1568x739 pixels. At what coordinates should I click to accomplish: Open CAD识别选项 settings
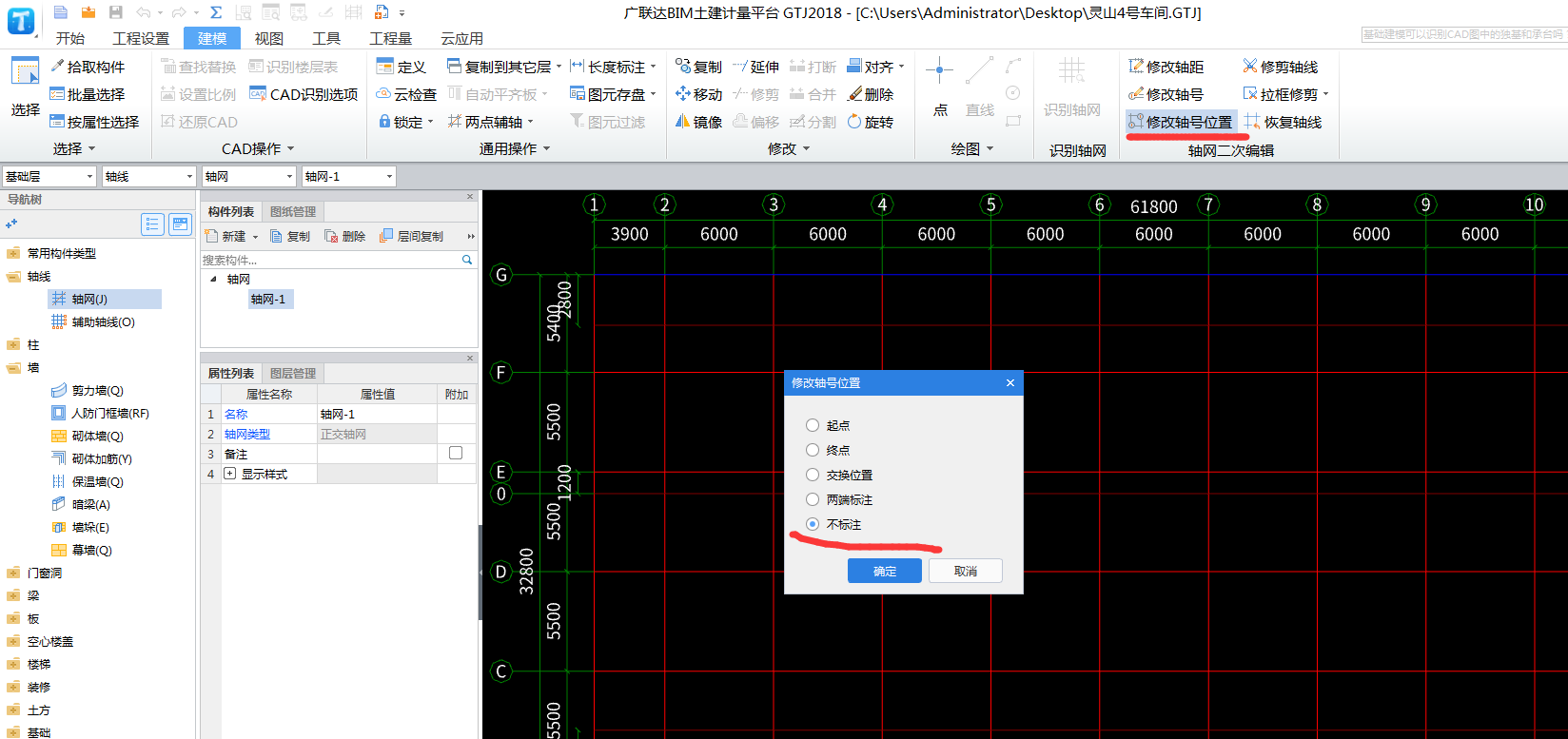(304, 94)
